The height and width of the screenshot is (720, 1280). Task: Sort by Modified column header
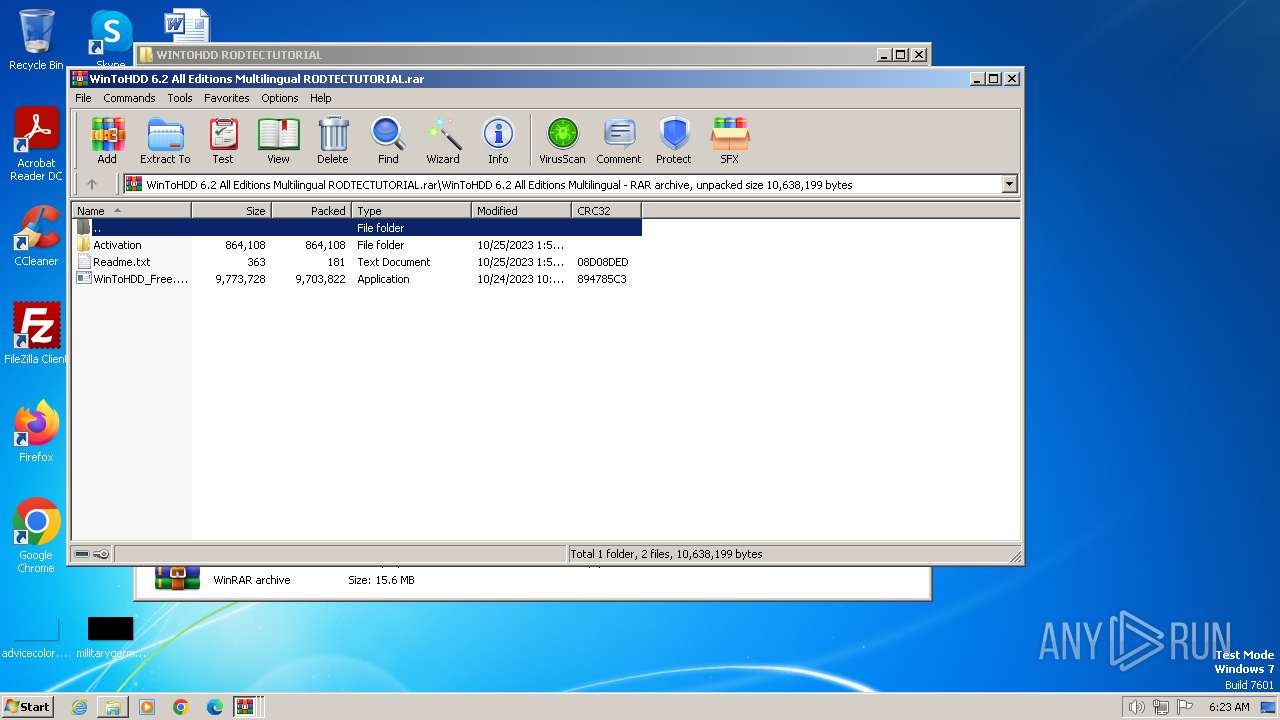pos(521,211)
